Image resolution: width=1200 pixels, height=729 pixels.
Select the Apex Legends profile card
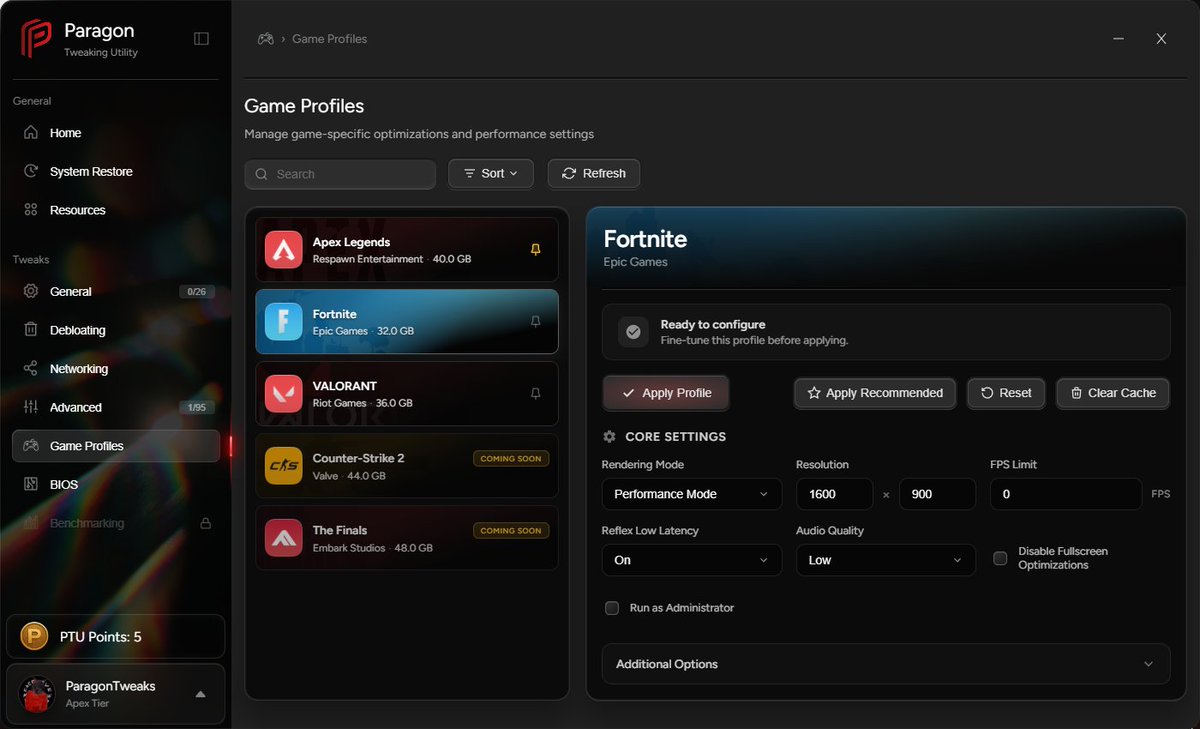click(407, 250)
